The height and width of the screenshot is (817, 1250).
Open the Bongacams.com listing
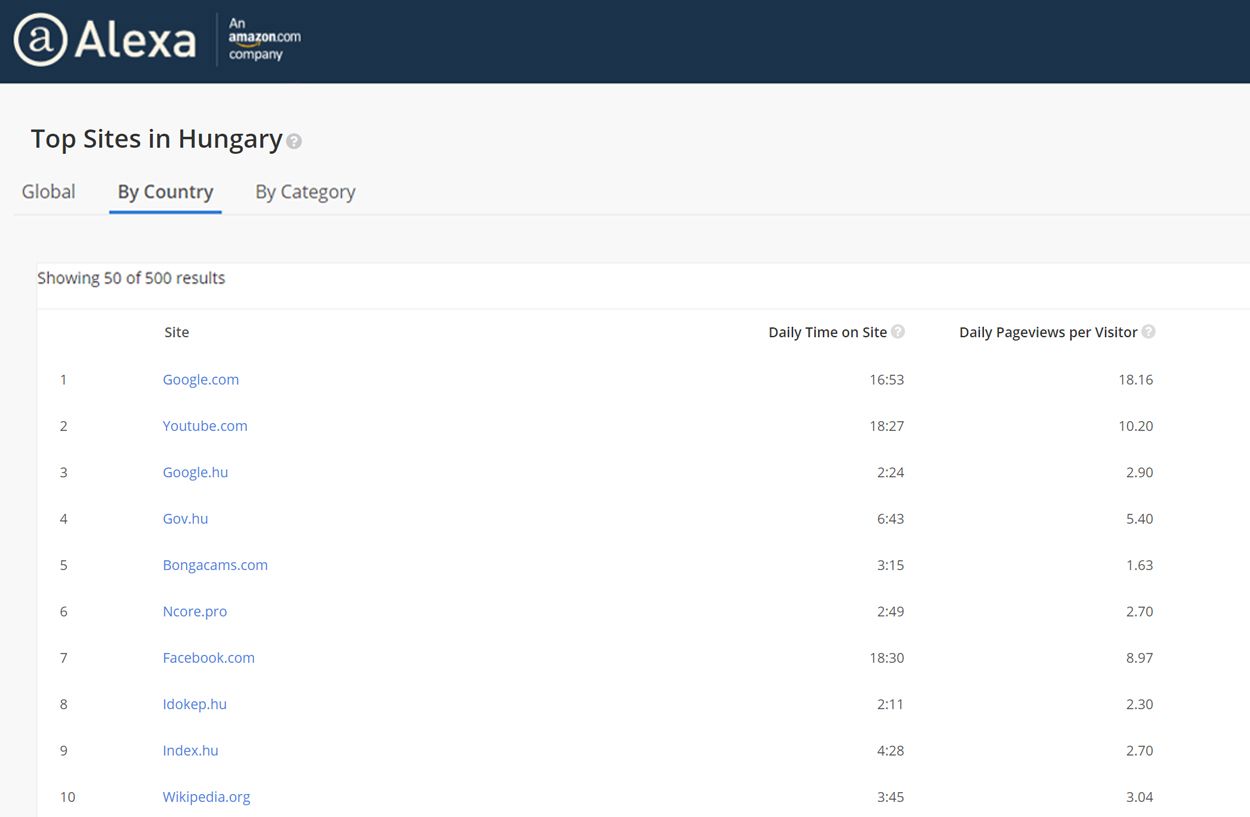[x=215, y=565]
